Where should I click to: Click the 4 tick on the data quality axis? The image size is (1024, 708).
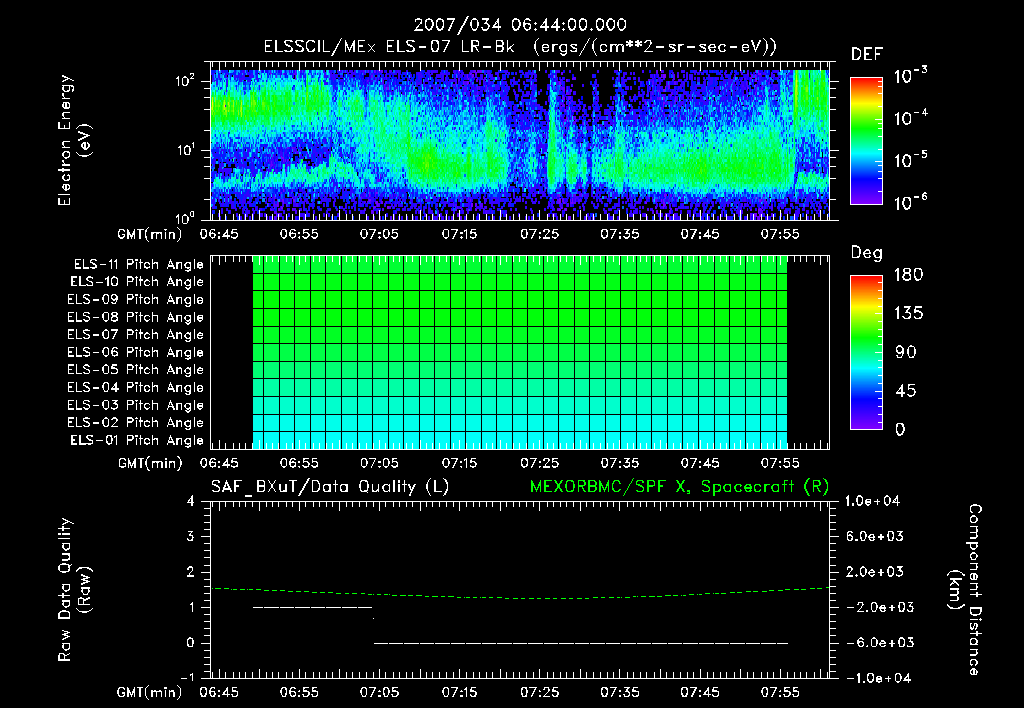coord(190,501)
